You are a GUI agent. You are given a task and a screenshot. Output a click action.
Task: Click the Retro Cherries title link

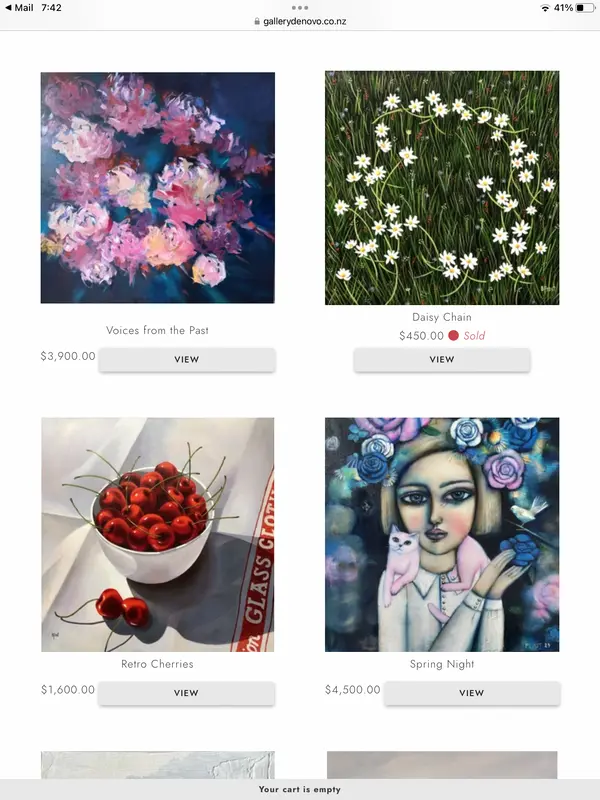(157, 664)
